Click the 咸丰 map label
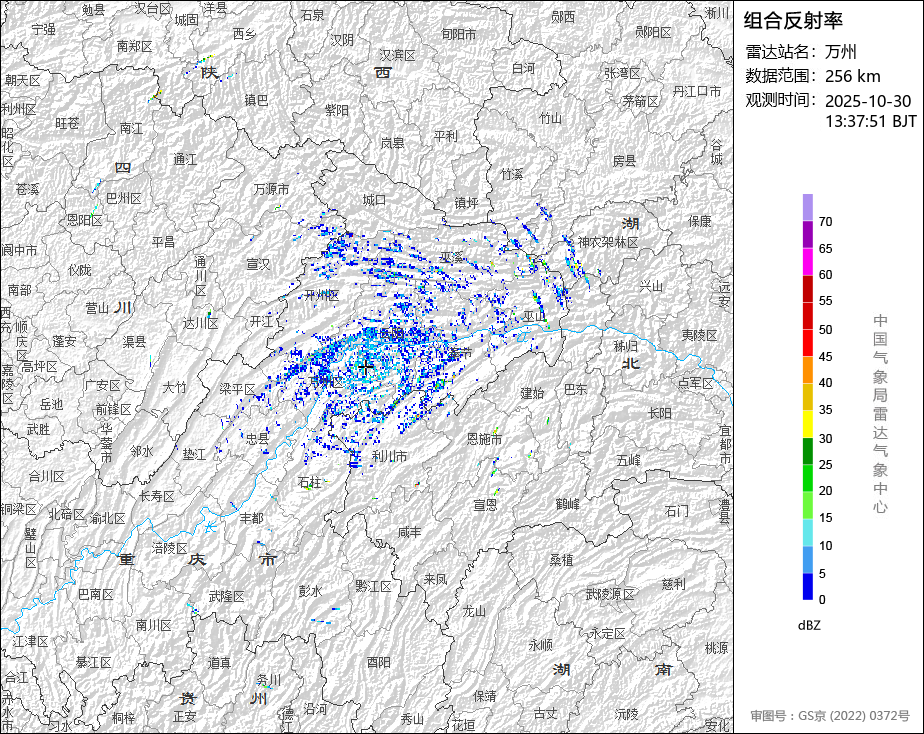This screenshot has height=734, width=924. point(410,533)
